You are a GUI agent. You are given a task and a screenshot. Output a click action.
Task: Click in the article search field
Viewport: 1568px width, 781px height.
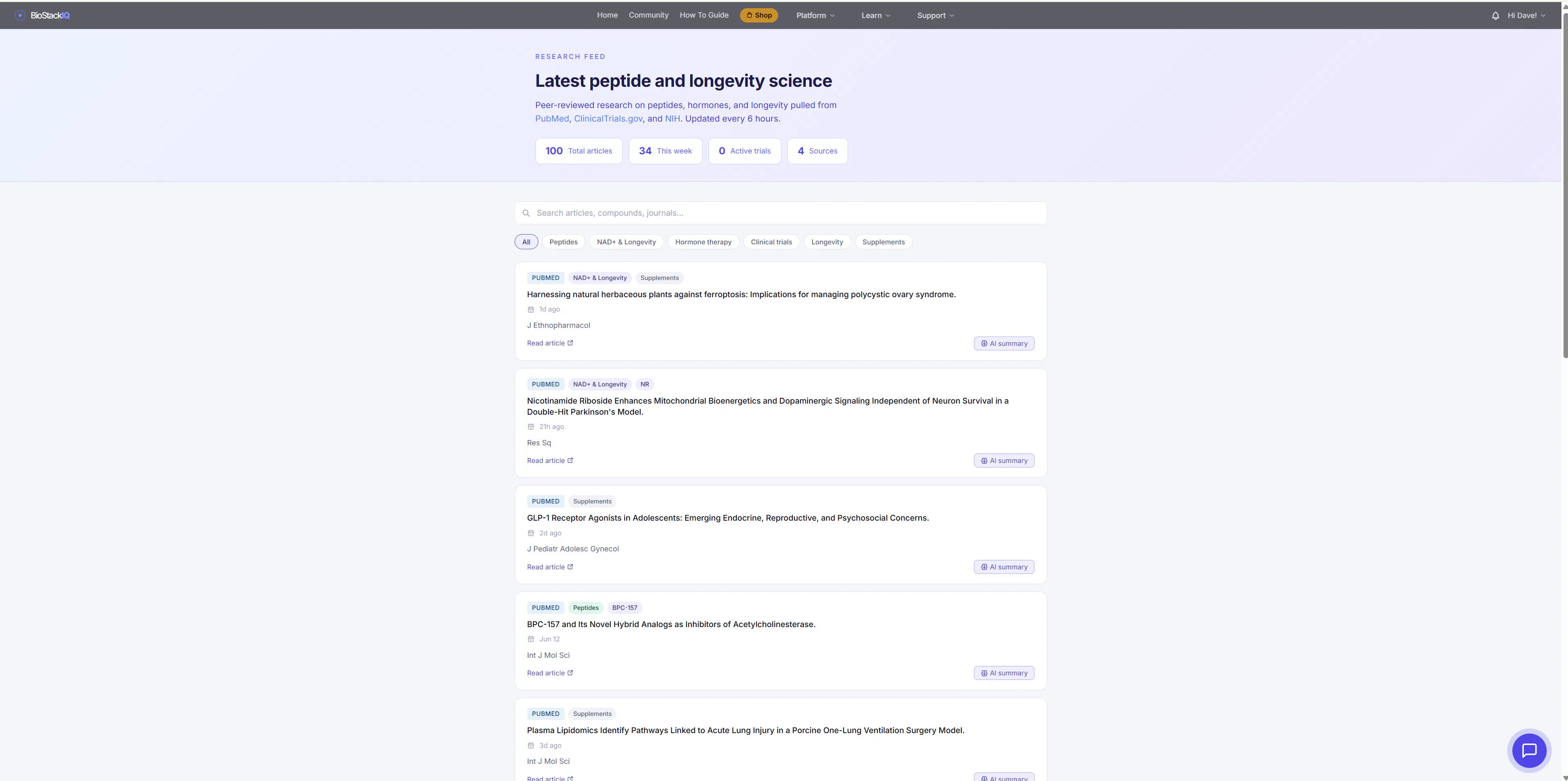click(x=781, y=213)
